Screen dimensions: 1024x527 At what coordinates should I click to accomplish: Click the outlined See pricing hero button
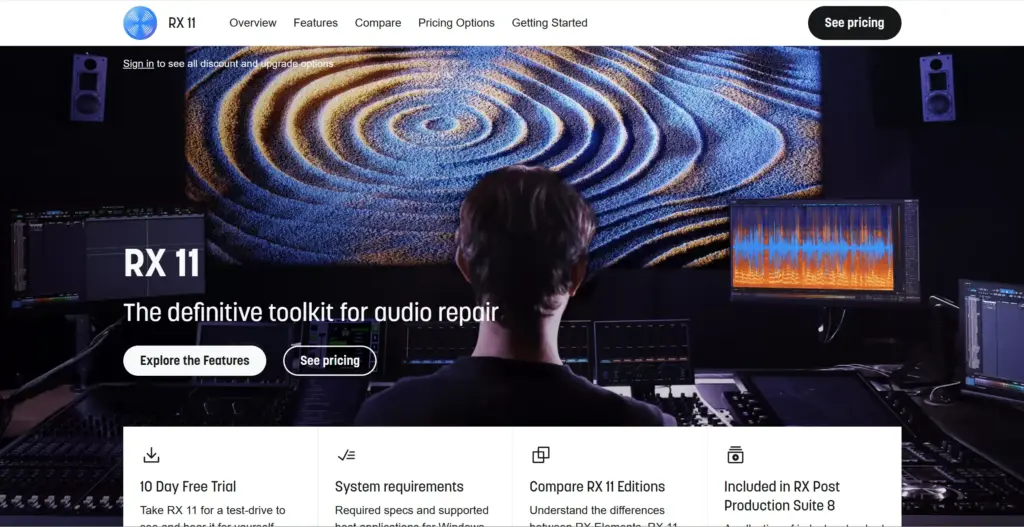tap(330, 360)
